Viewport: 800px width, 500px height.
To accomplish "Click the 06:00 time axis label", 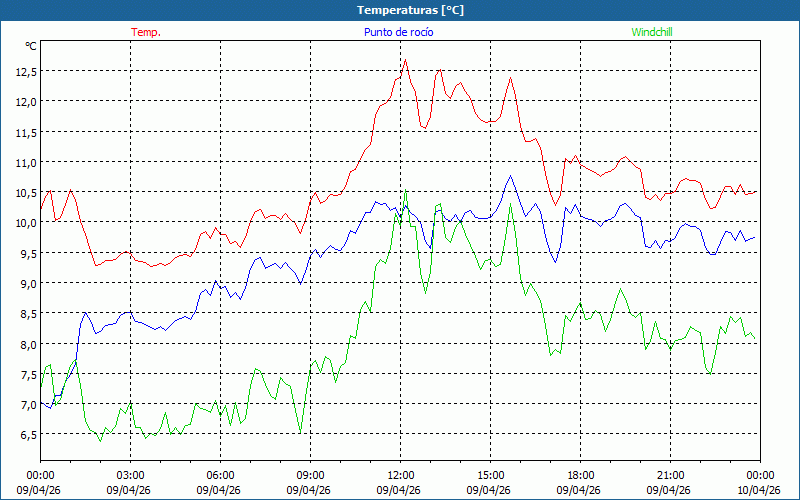I will [x=220, y=475].
